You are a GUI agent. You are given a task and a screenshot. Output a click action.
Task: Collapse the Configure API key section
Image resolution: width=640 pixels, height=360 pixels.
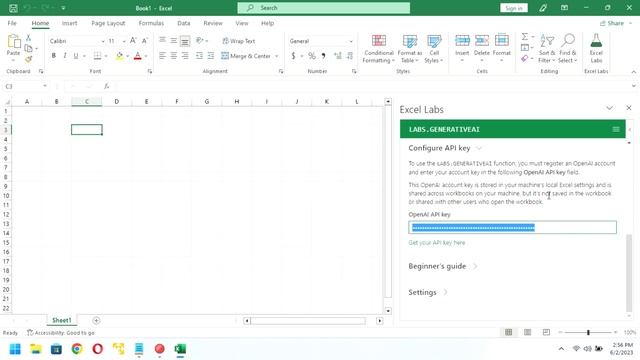[445, 148]
